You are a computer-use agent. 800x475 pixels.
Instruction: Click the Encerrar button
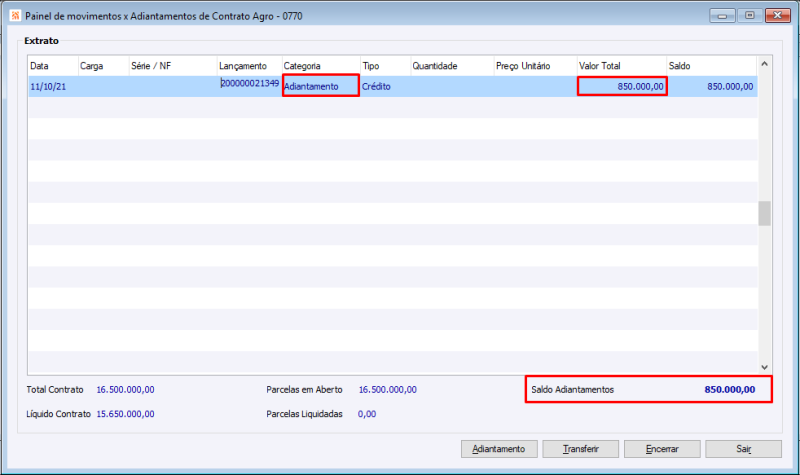pos(662,449)
